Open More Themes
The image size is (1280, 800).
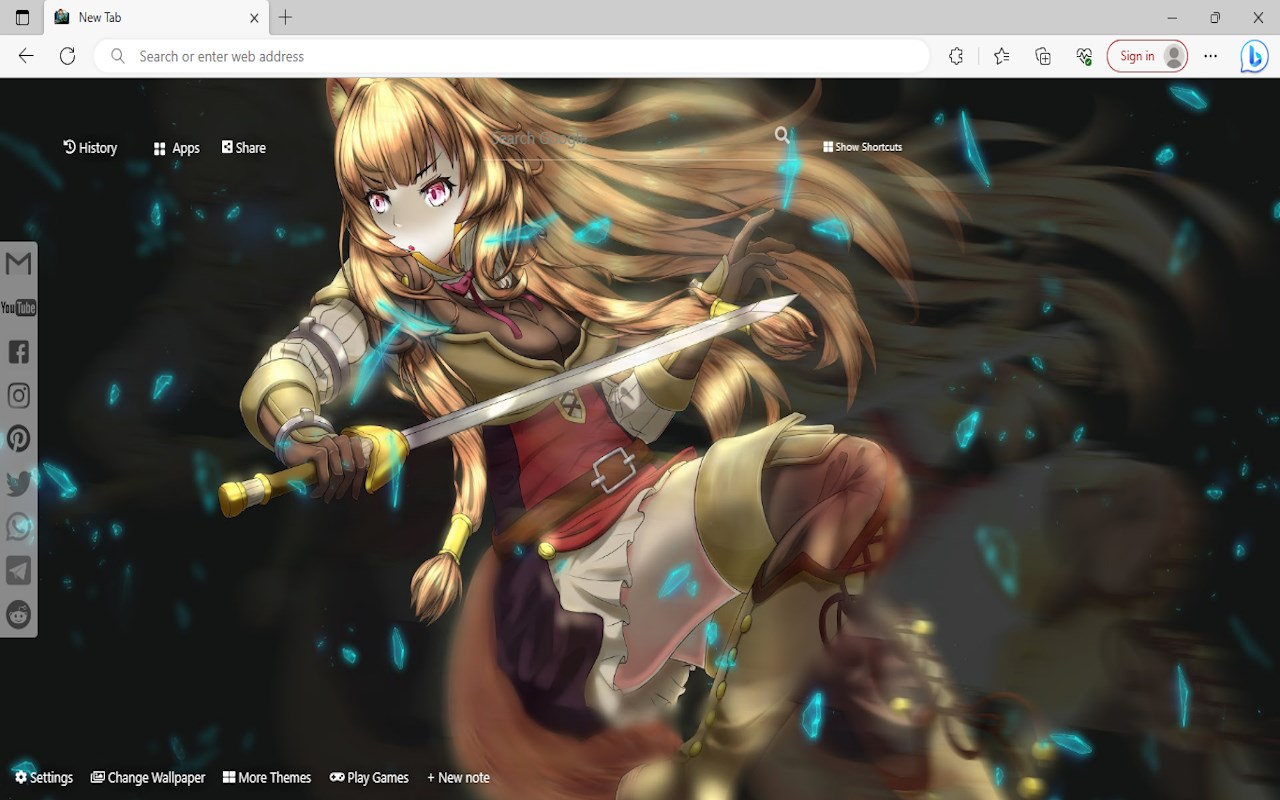267,777
